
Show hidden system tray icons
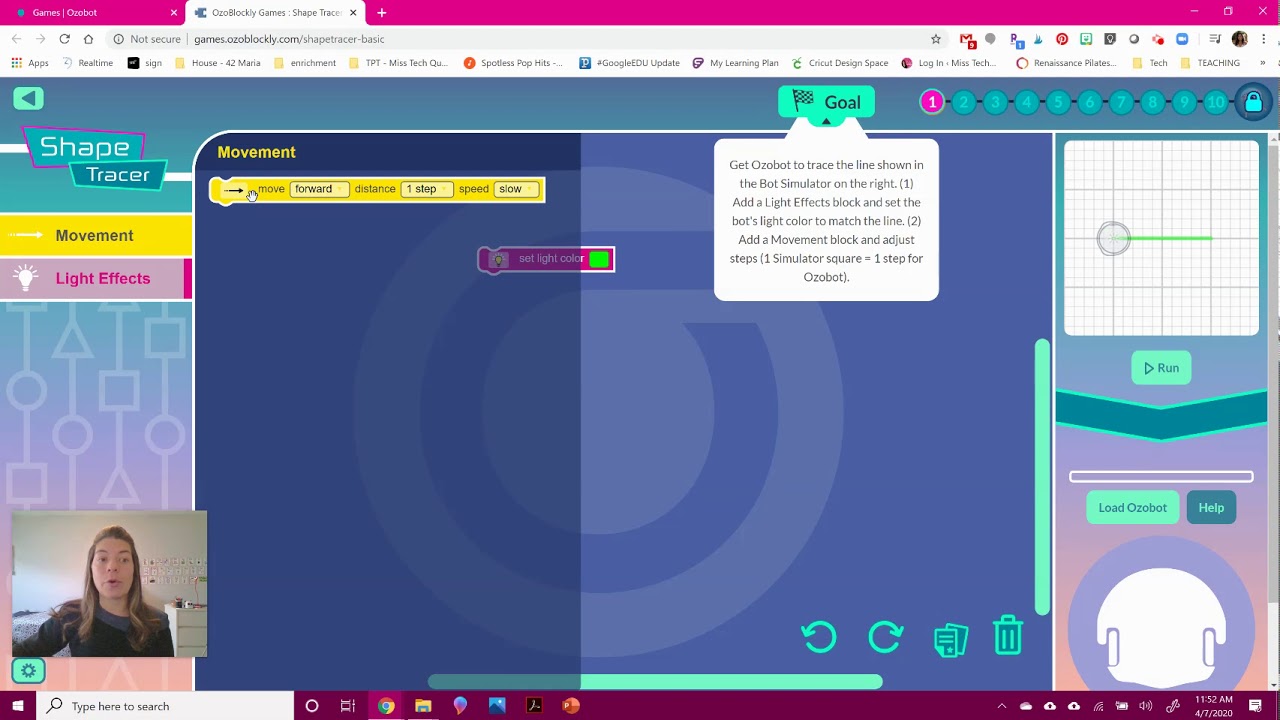(1001, 706)
